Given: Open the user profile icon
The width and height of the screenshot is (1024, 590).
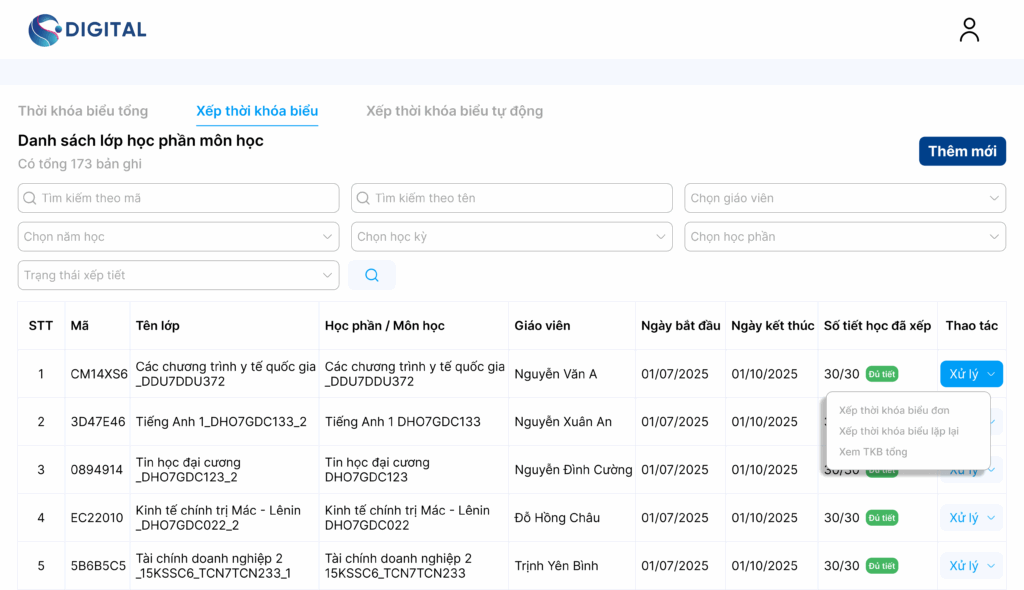Looking at the screenshot, I should (969, 30).
